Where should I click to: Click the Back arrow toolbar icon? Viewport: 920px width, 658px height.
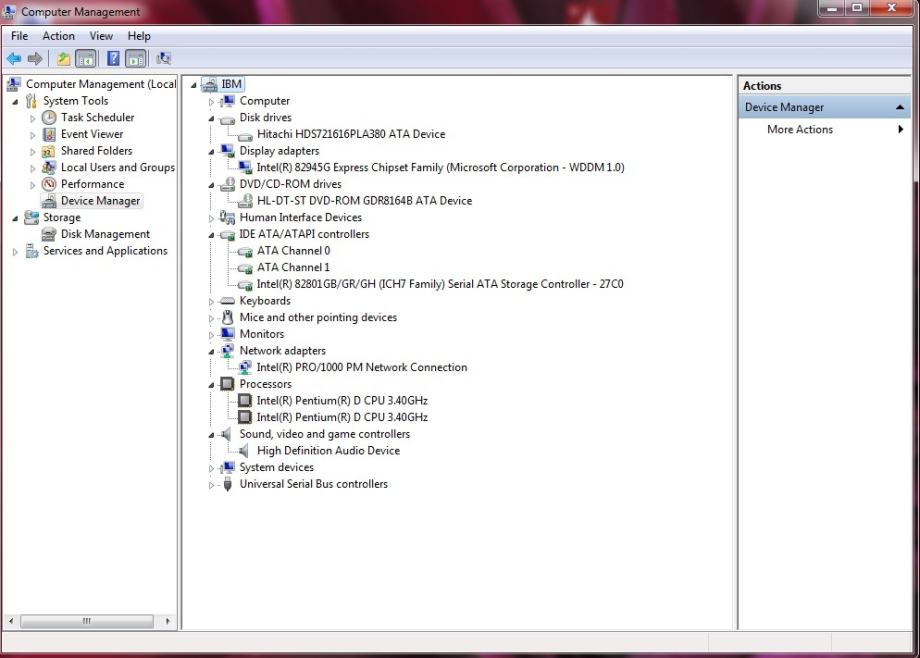pyautogui.click(x=14, y=58)
